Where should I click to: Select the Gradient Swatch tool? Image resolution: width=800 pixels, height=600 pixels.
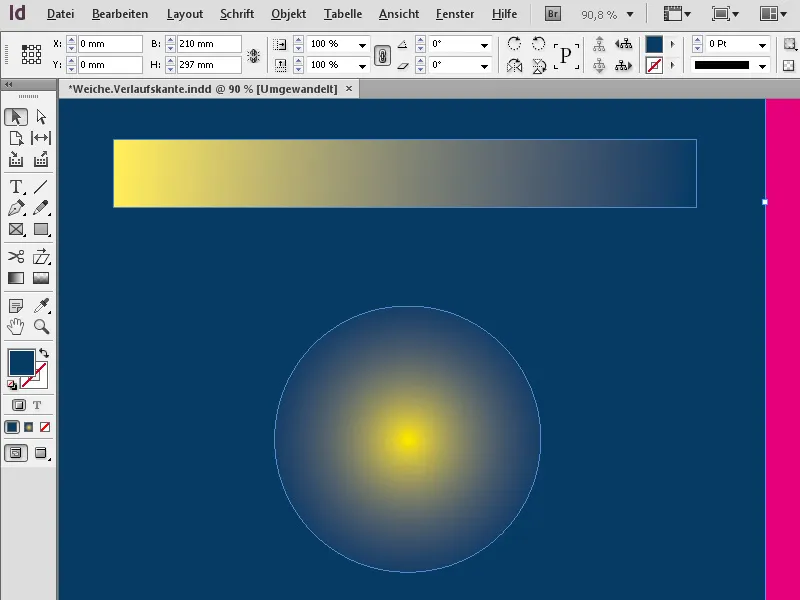click(x=16, y=278)
